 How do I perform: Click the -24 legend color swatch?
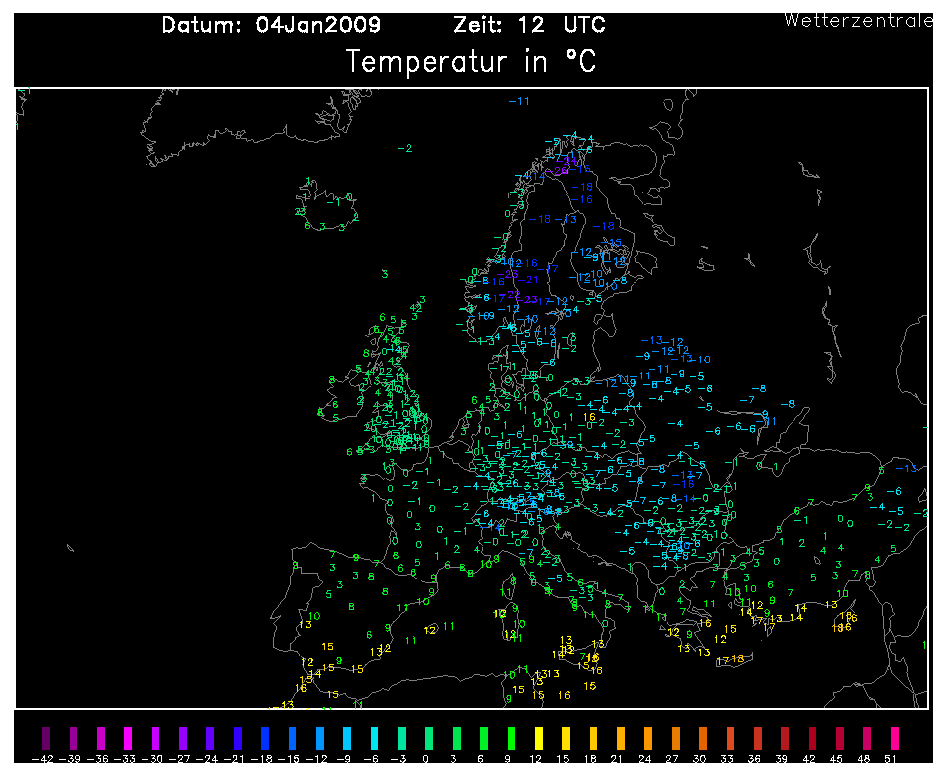coord(210,739)
